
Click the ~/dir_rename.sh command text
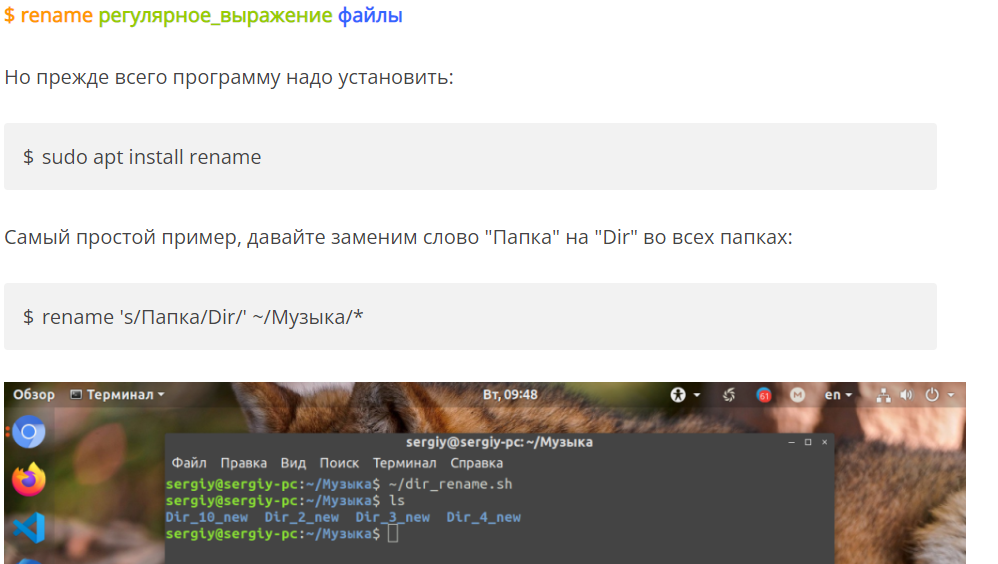coord(450,484)
